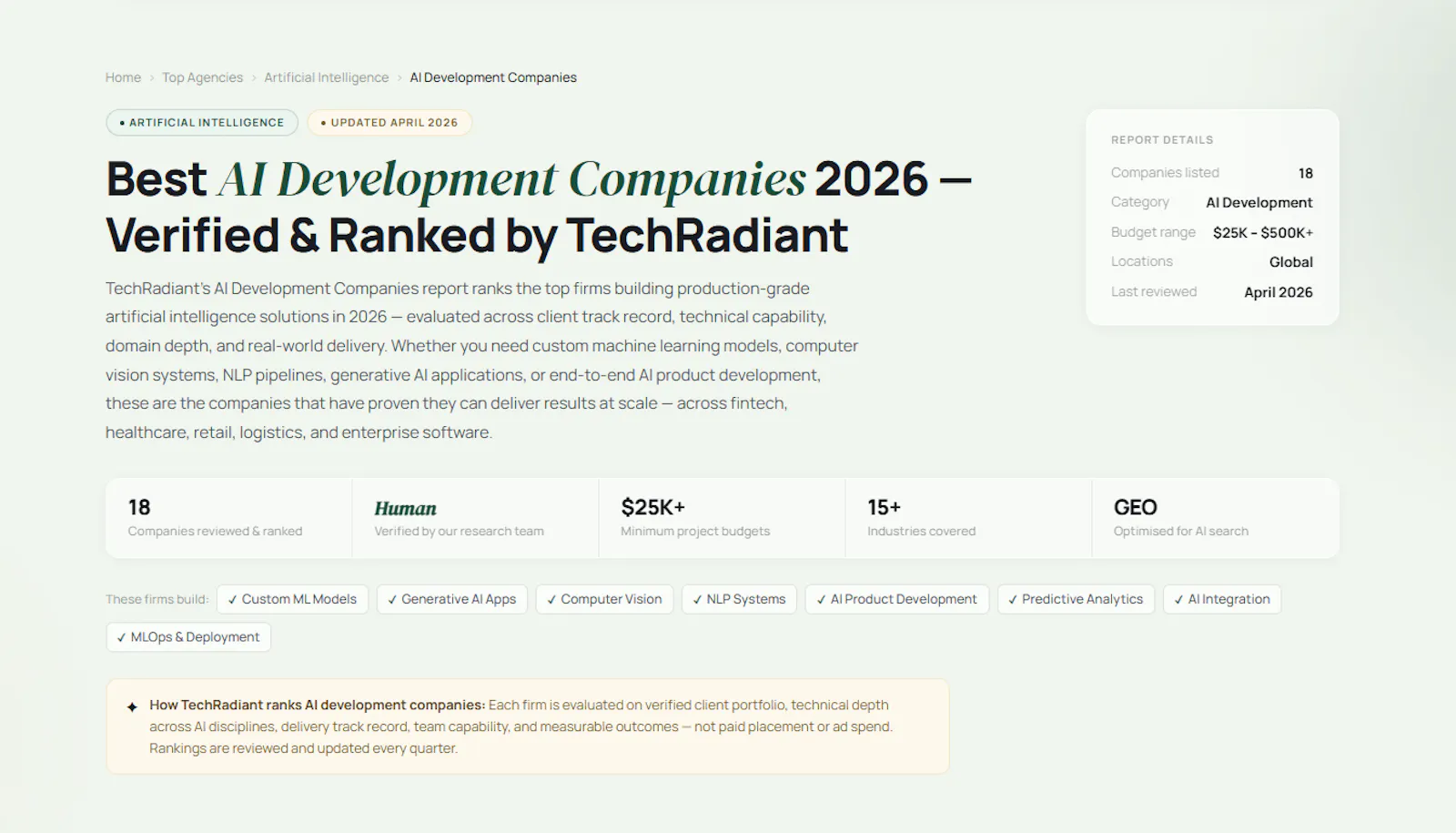
Task: Click the checkmark icon on Custom ML Models
Action: tap(233, 600)
